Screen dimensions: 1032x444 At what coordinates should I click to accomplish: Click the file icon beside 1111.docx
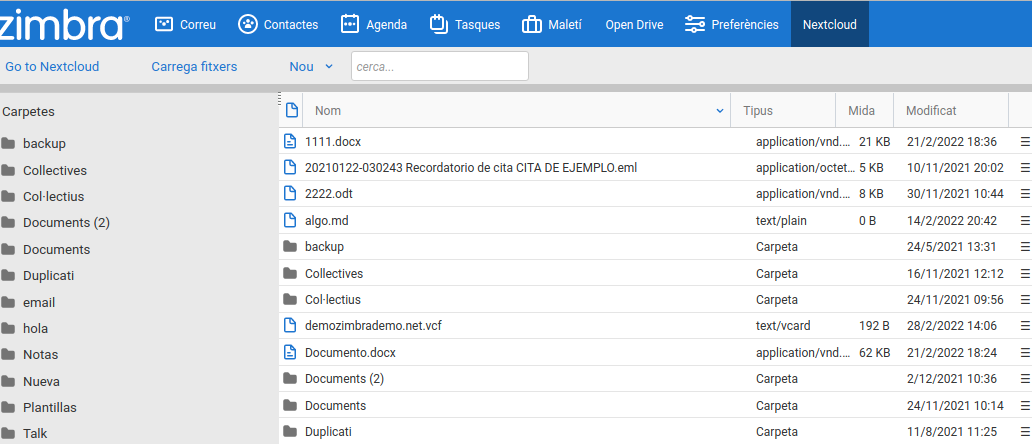pos(290,141)
